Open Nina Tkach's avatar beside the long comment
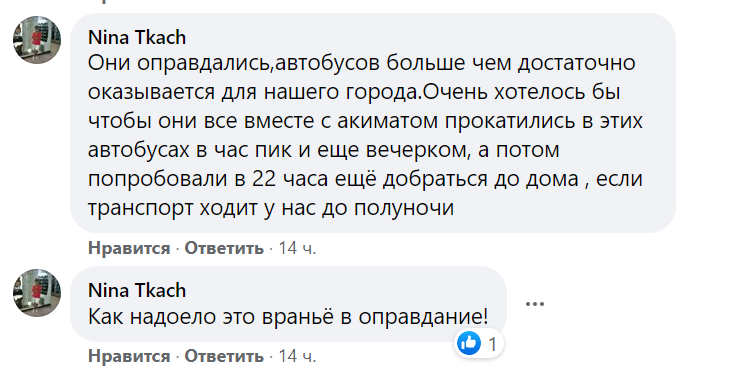 [37, 40]
